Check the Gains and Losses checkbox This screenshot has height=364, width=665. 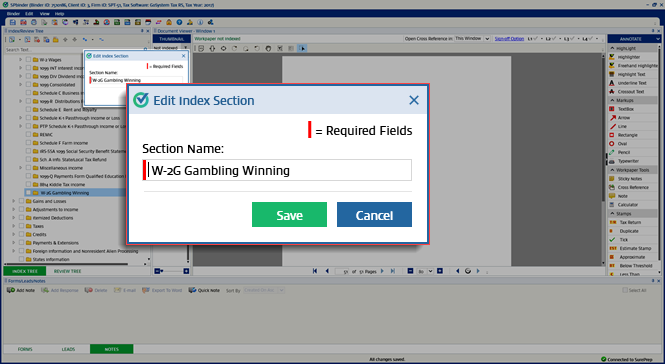click(21, 201)
